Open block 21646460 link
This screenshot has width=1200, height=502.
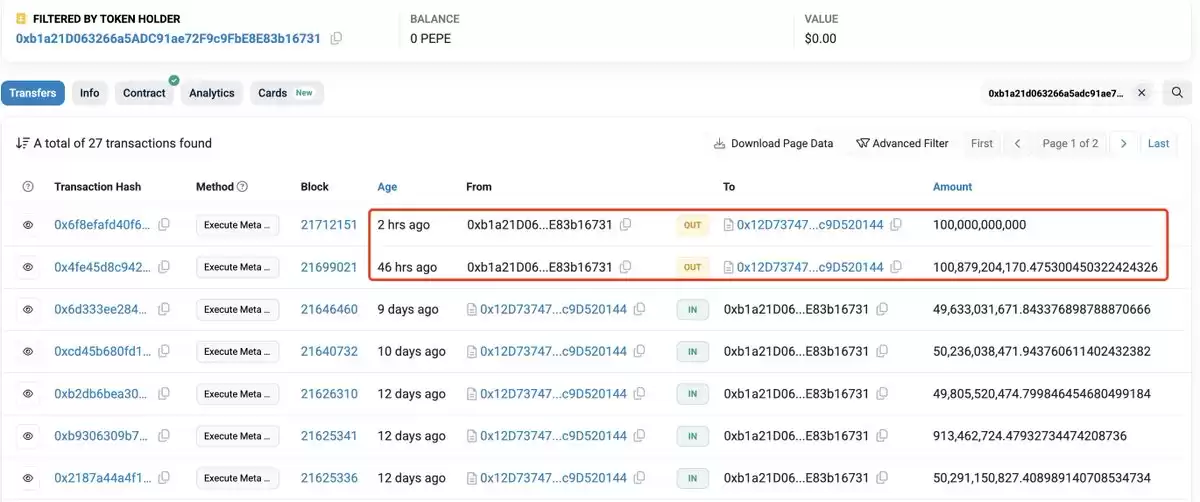(x=329, y=309)
